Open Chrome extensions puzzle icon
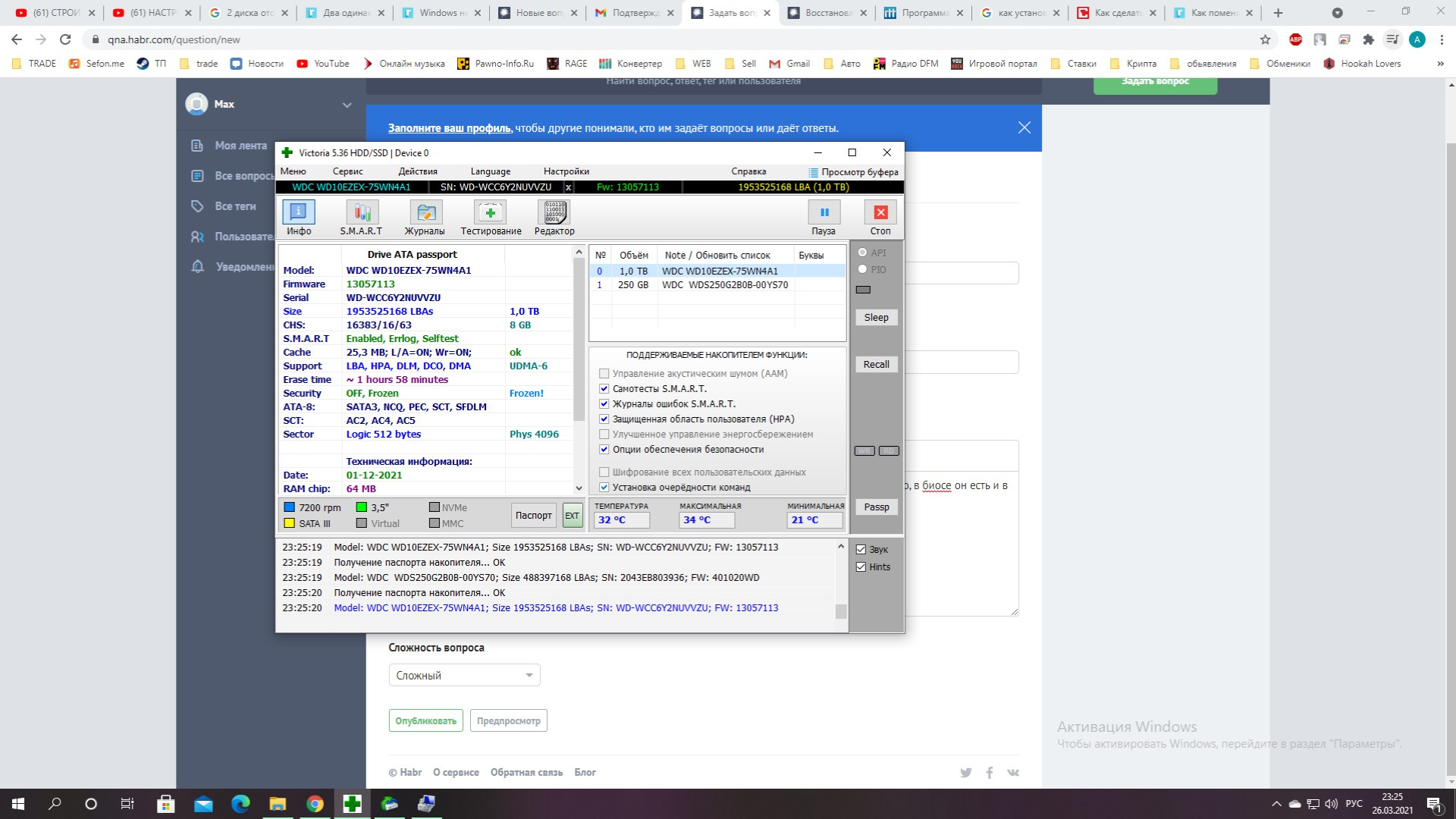 [1368, 39]
